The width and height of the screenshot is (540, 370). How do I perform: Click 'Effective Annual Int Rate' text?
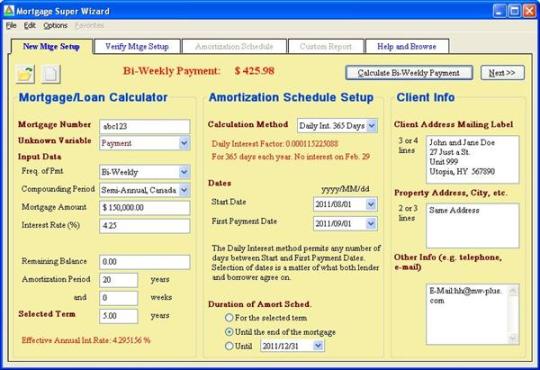pos(86,340)
